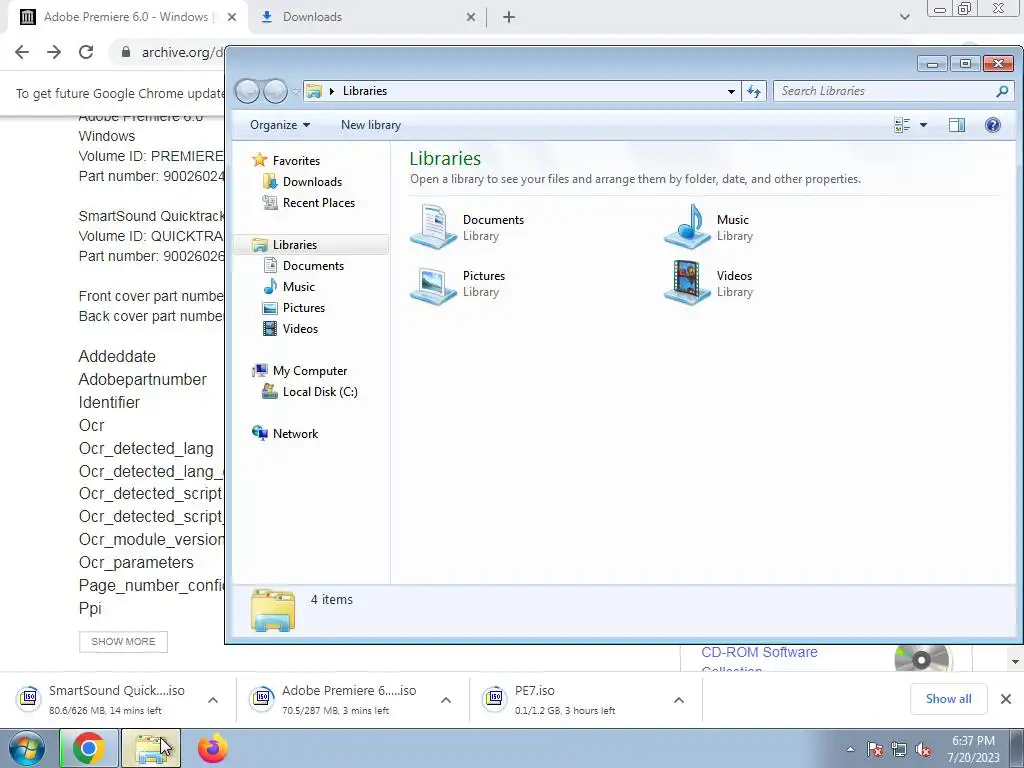Click the SHOW MORE button on archive page
This screenshot has width=1024, height=768.
tap(123, 641)
